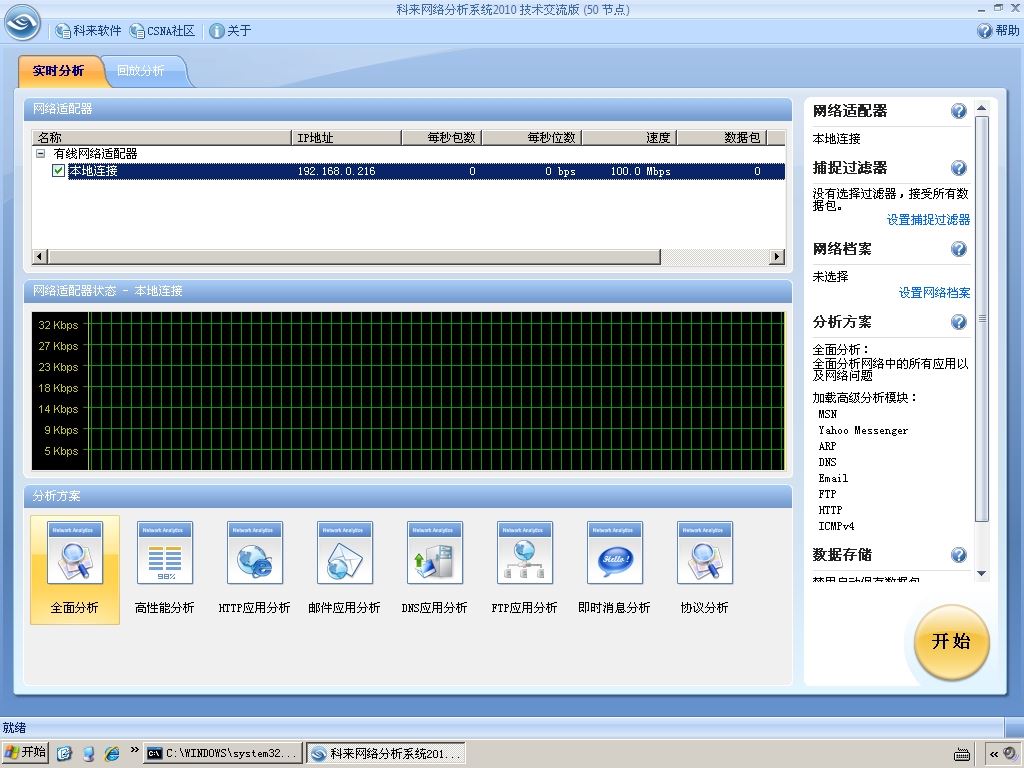The width and height of the screenshot is (1024, 768).
Task: Click the round 开始 start button
Action: pos(952,642)
